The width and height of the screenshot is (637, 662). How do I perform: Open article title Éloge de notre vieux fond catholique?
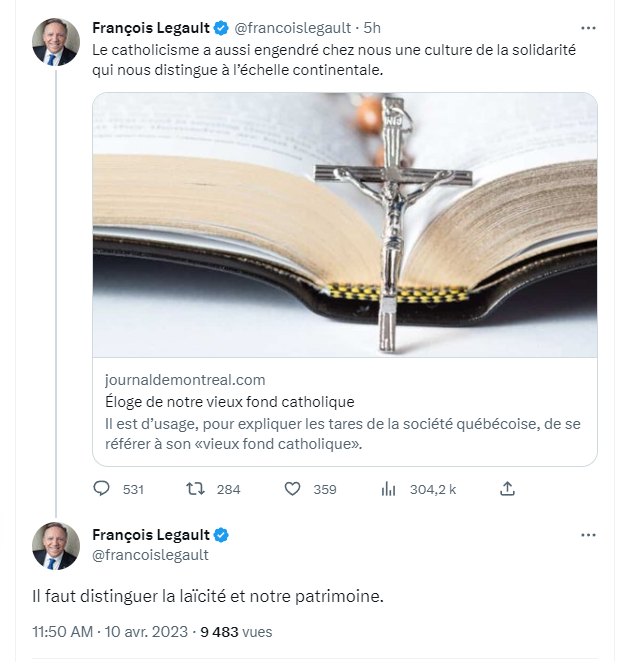(x=230, y=402)
